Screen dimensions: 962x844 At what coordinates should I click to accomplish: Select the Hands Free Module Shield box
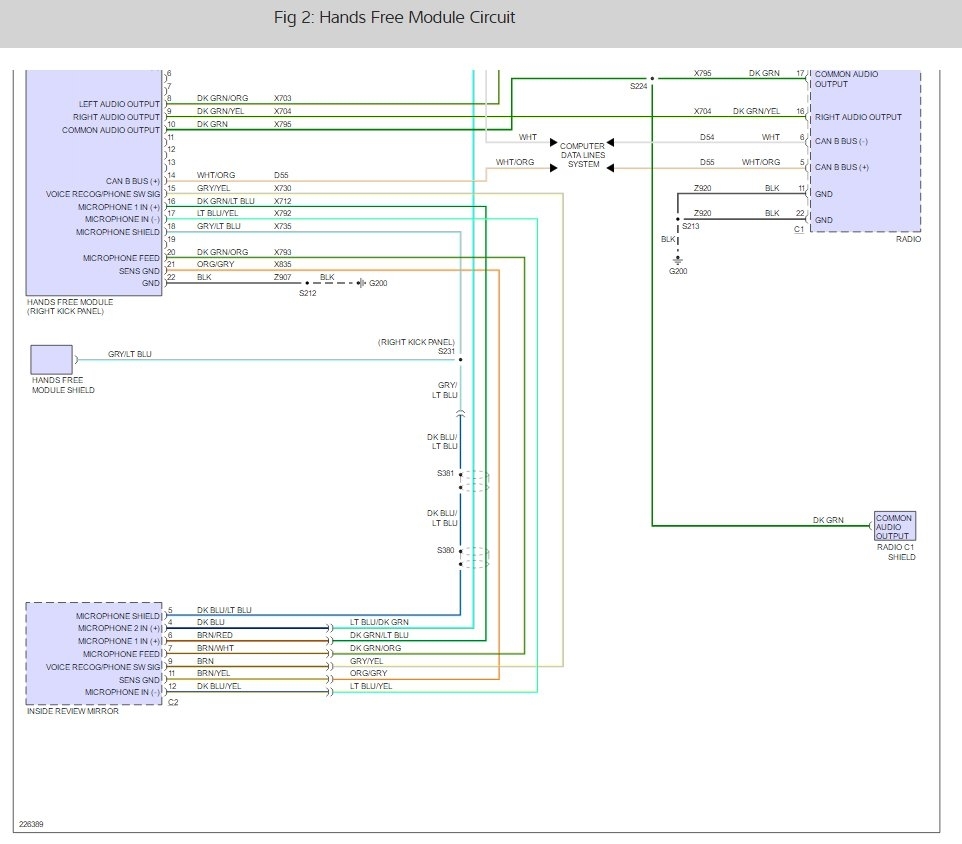[51, 359]
